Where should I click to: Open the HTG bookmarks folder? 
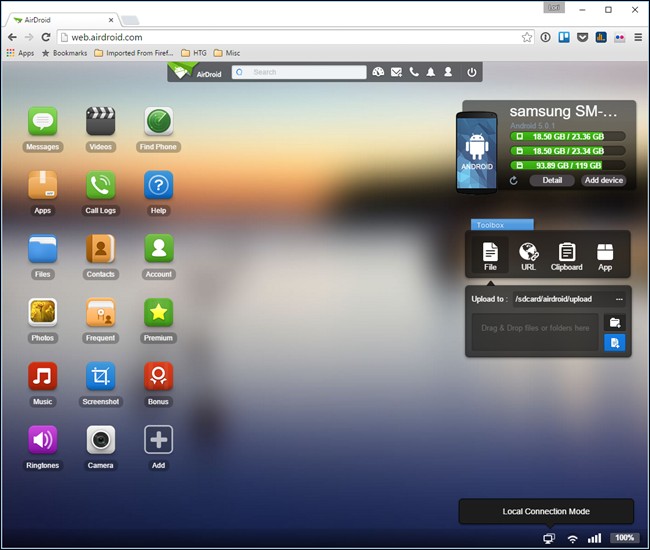(194, 53)
